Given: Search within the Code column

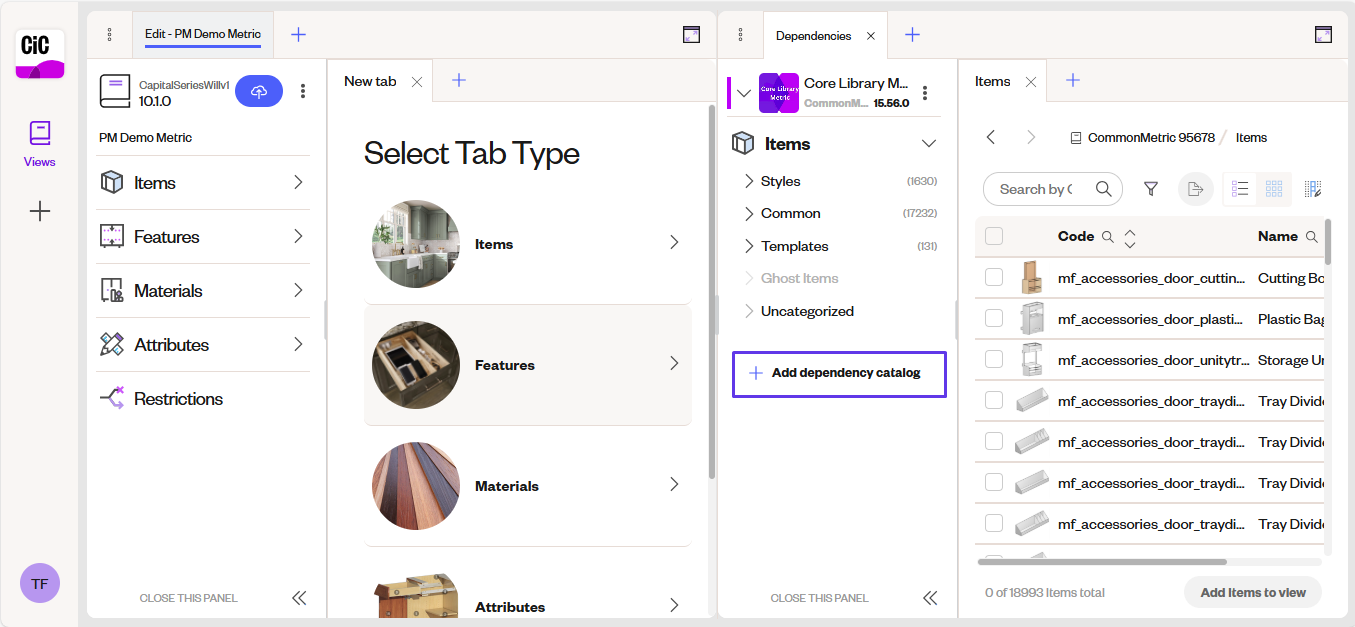Looking at the screenshot, I should 1108,237.
